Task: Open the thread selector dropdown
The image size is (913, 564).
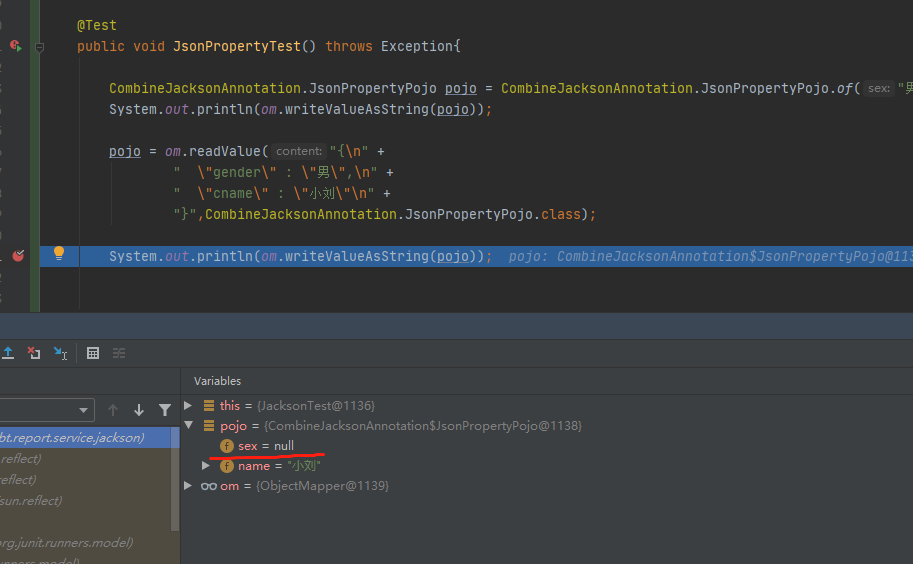Action: [84, 410]
